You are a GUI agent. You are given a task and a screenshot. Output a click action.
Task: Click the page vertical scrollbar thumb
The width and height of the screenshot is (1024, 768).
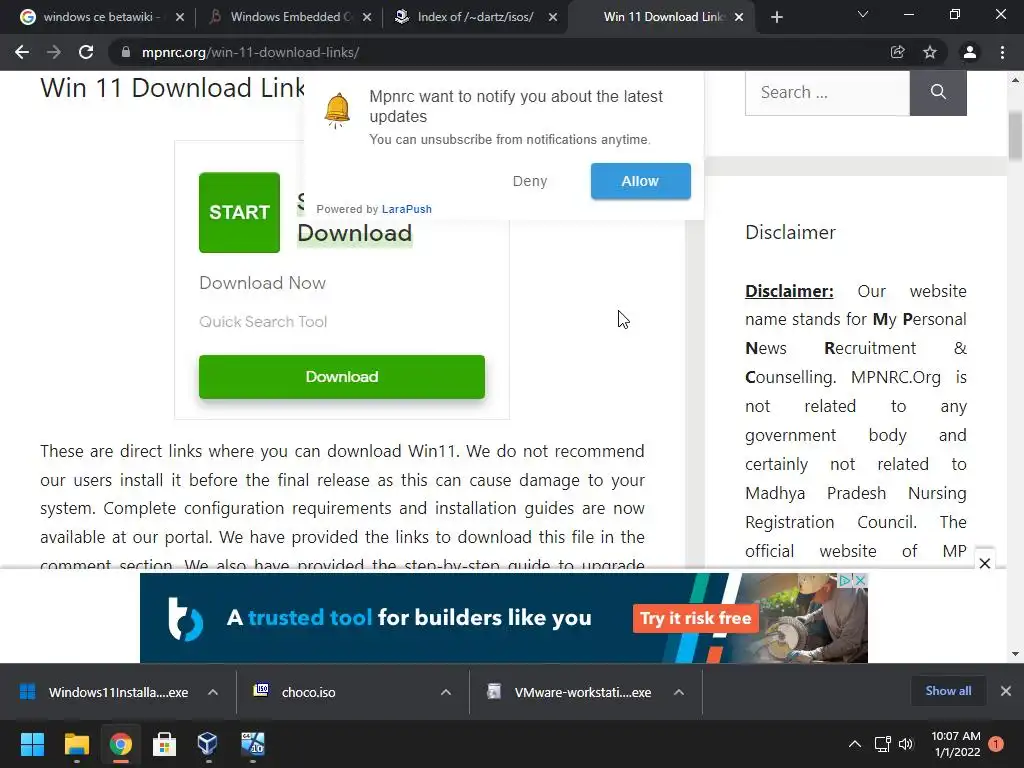pyautogui.click(x=1015, y=135)
